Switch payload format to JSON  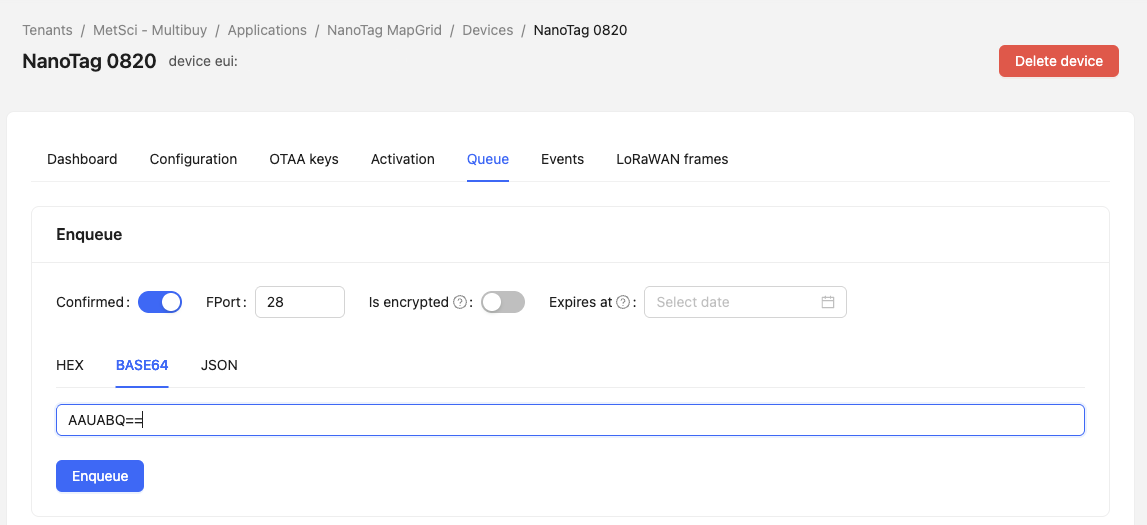coord(219,365)
